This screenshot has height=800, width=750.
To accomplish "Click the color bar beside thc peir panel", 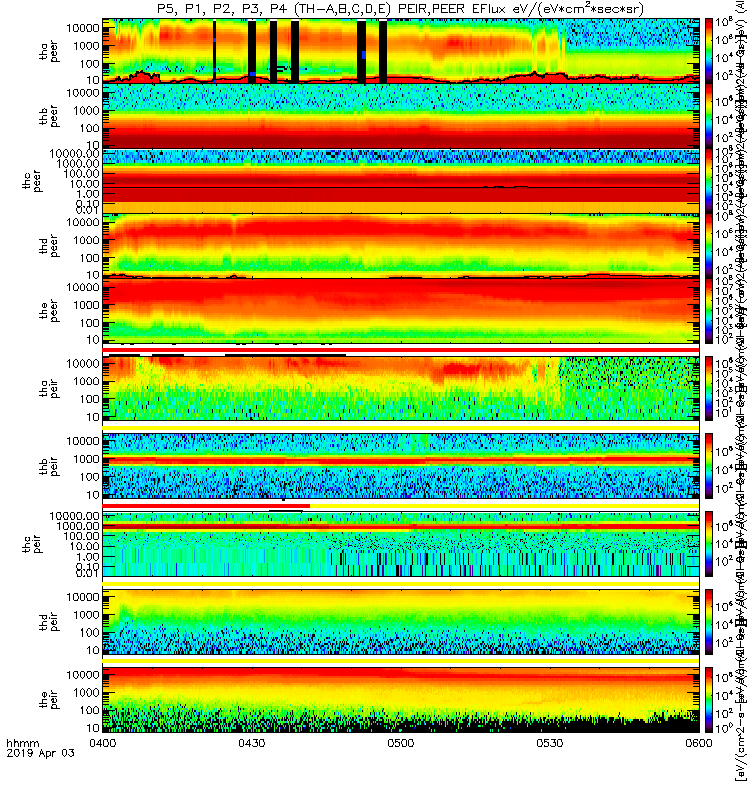I will coord(709,544).
